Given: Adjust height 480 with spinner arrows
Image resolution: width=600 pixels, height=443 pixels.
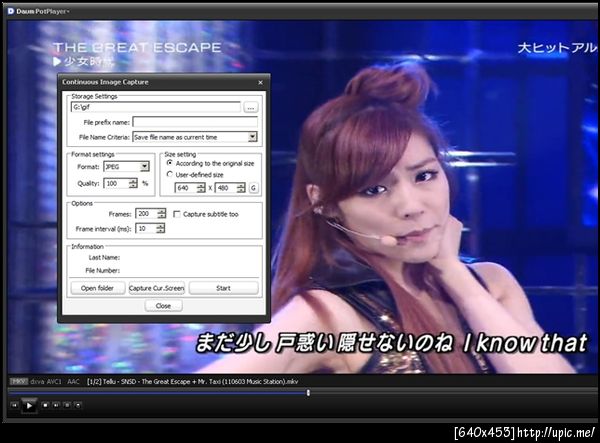Looking at the screenshot, I should tap(241, 188).
